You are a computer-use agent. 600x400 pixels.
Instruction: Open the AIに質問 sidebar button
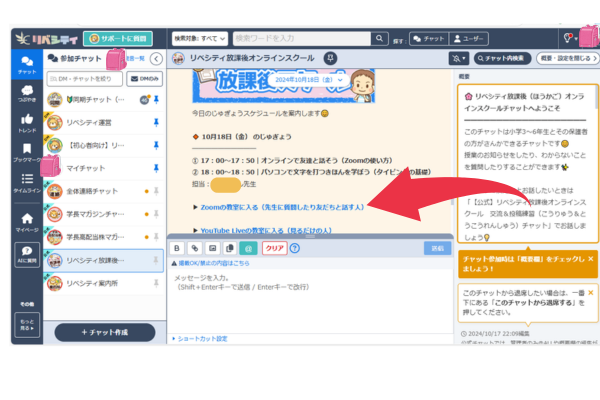(x=27, y=255)
